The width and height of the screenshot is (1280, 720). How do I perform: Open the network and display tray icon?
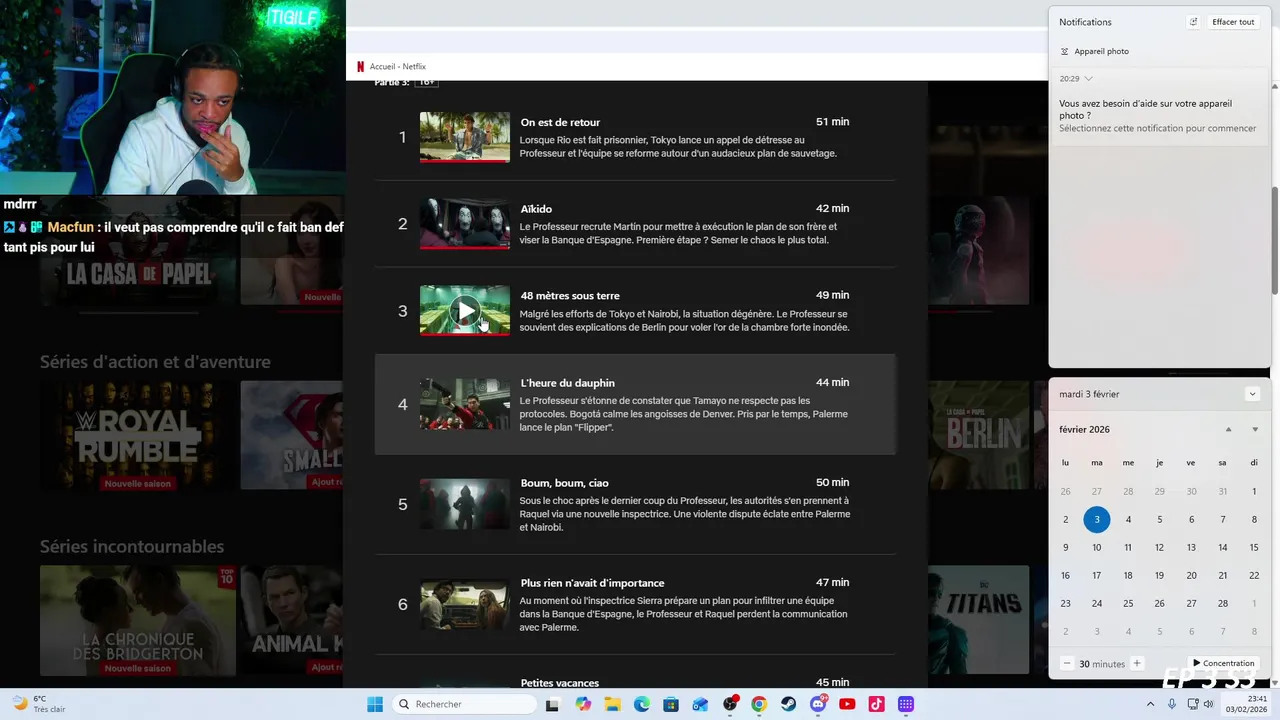click(1193, 704)
